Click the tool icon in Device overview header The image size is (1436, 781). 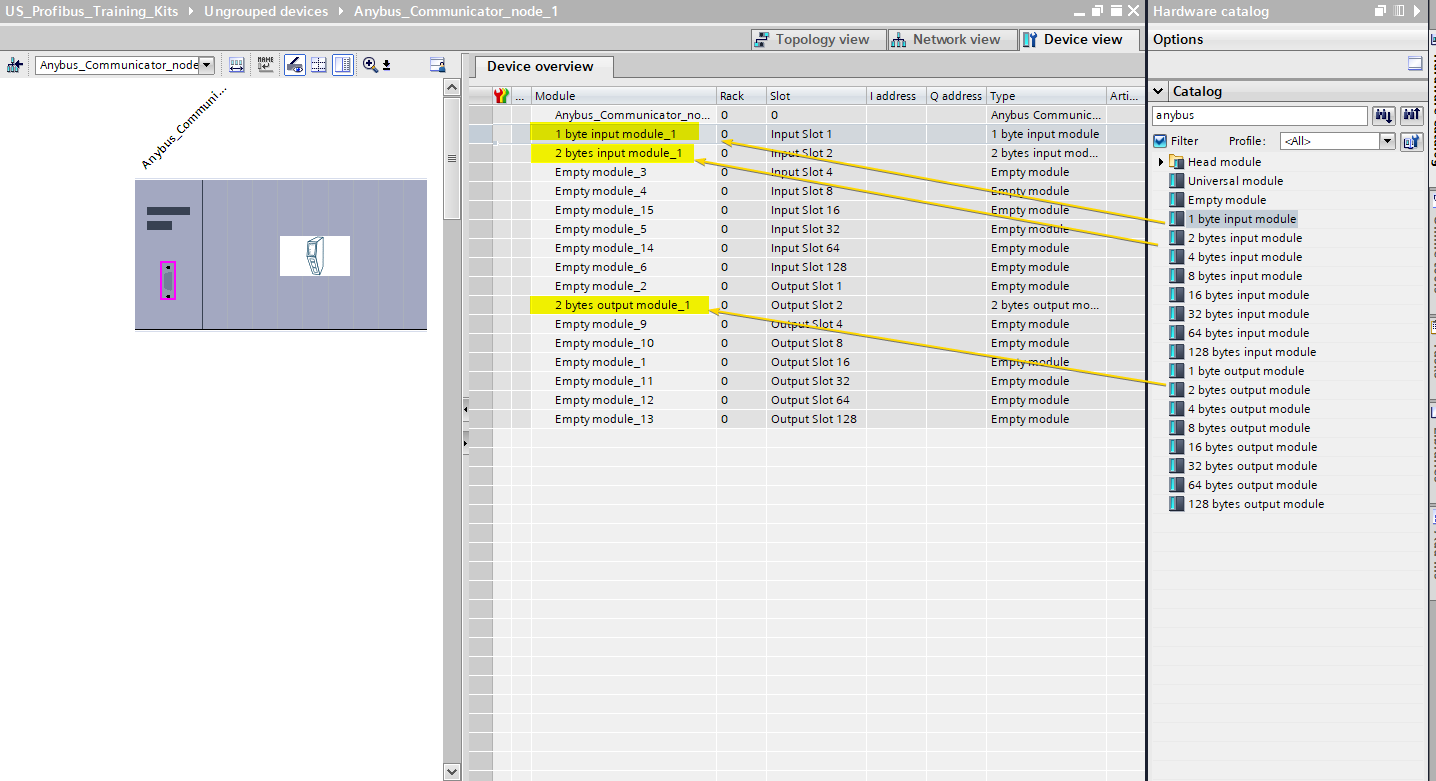point(502,96)
